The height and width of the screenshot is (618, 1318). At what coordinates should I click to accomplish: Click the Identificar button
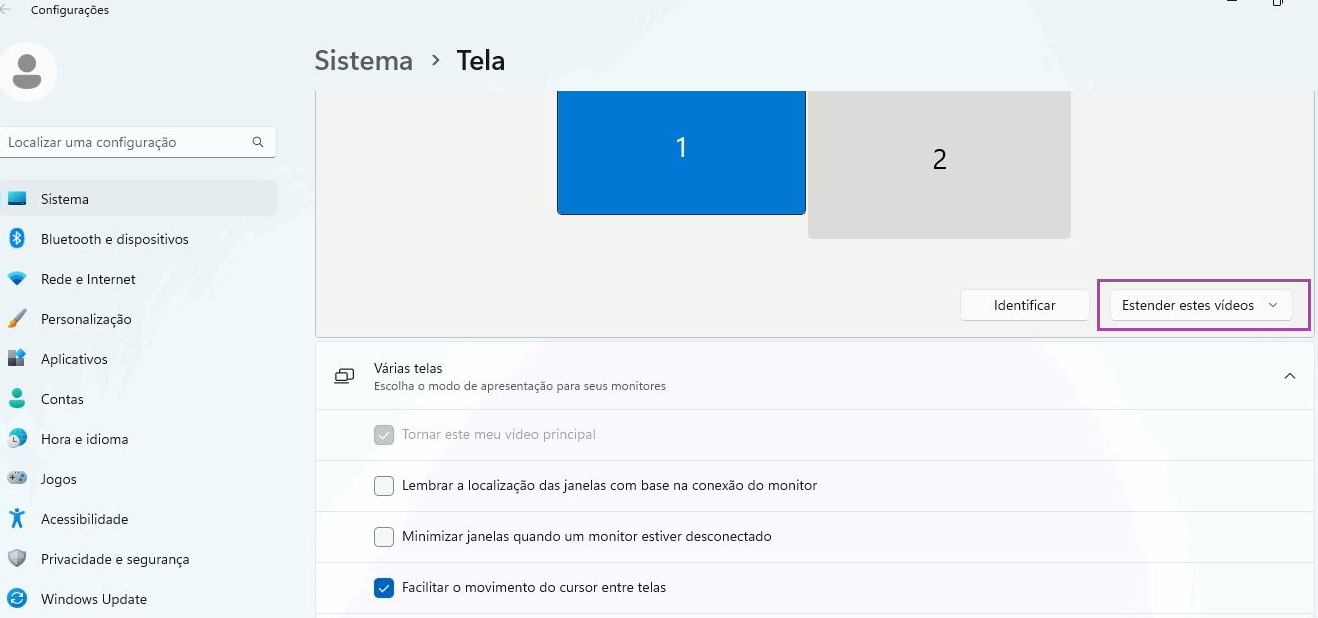[1024, 305]
